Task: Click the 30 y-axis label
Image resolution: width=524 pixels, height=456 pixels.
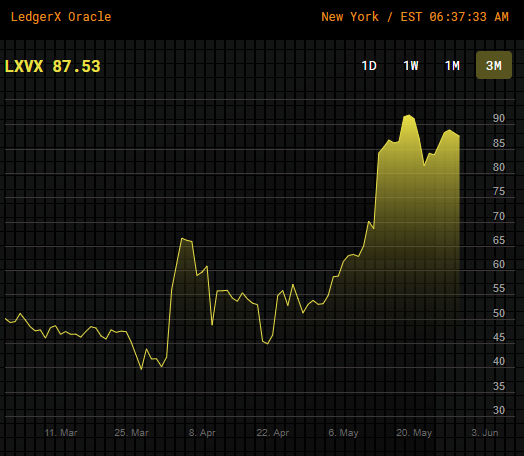Action: tap(499, 410)
